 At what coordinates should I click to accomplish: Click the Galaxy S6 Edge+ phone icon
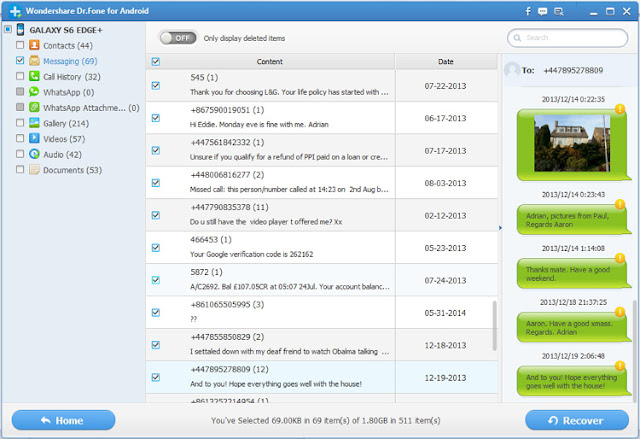pyautogui.click(x=20, y=29)
